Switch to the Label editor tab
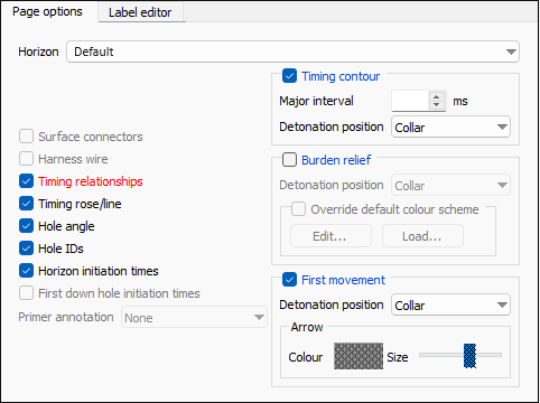 [141, 12]
